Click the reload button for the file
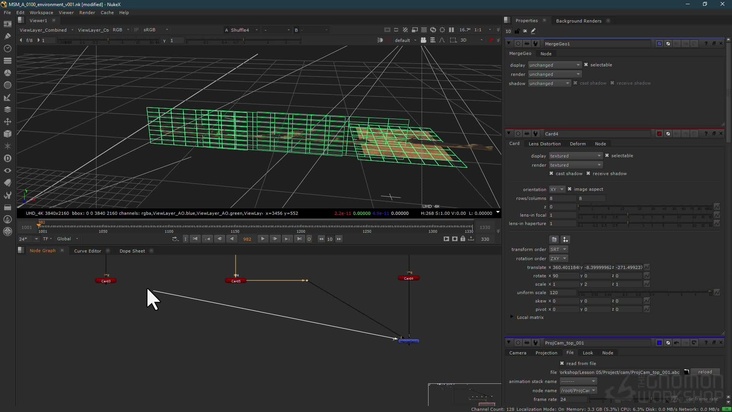732x412 pixels. (x=705, y=372)
